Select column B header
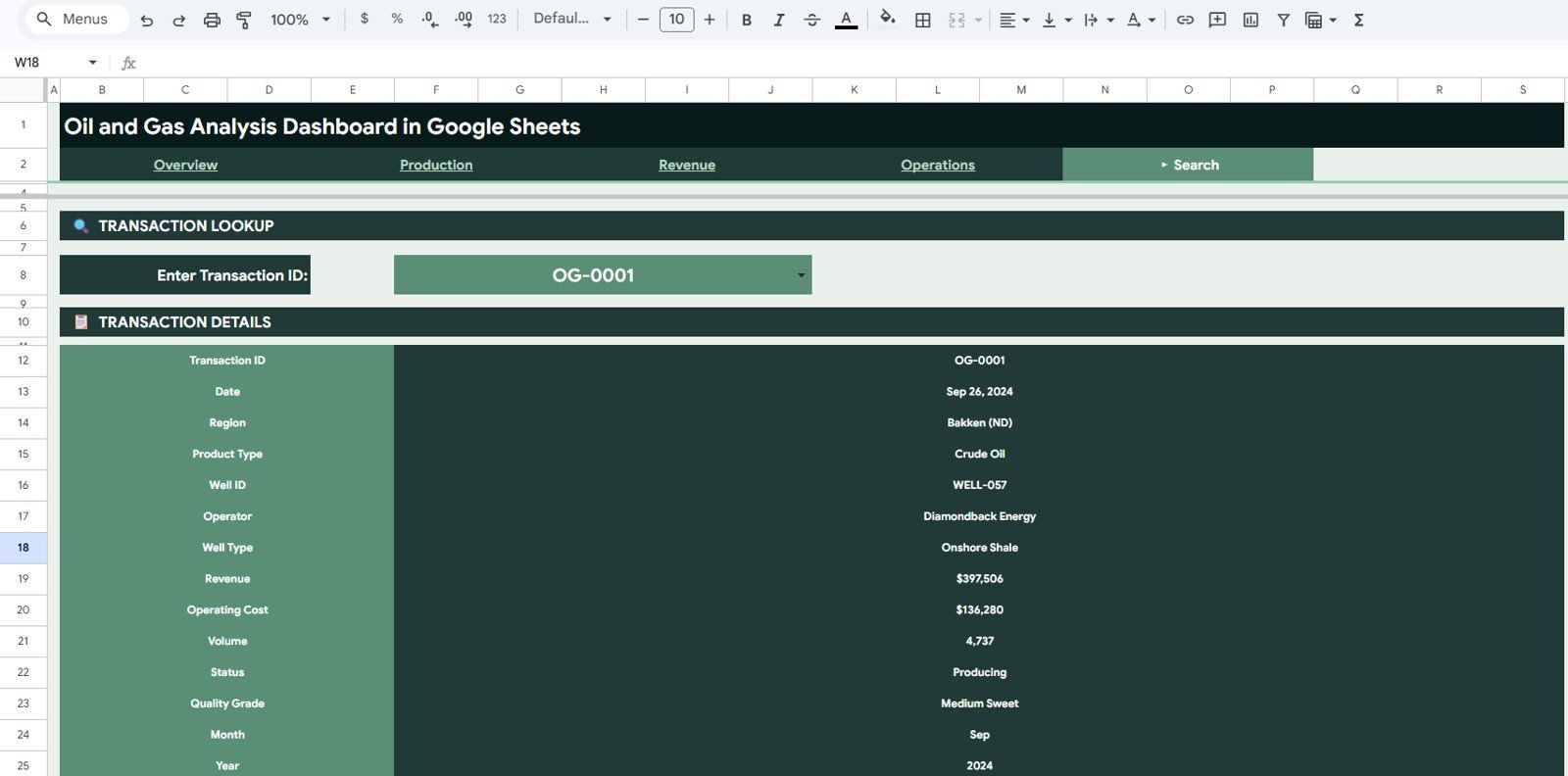This screenshot has height=776, width=1568. 102,89
